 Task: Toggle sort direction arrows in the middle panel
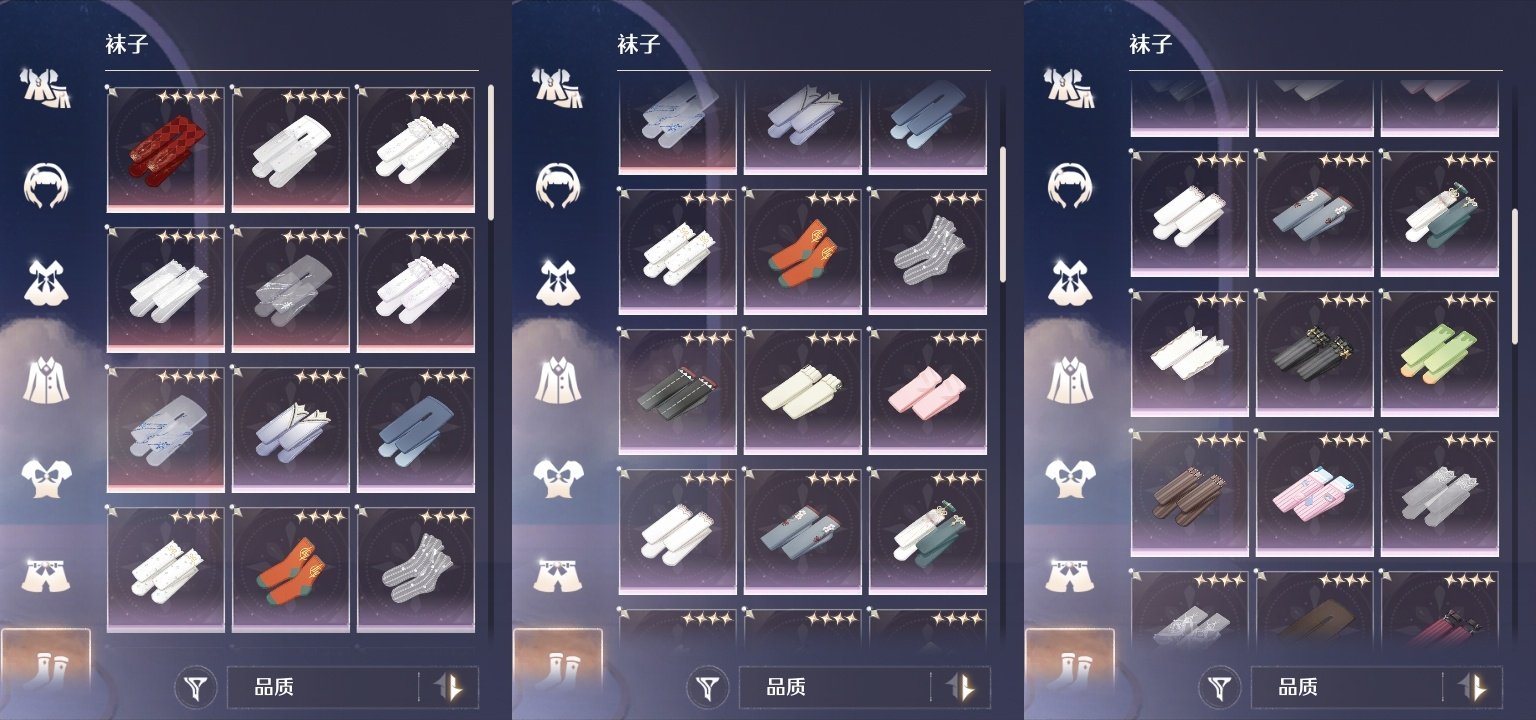(962, 688)
